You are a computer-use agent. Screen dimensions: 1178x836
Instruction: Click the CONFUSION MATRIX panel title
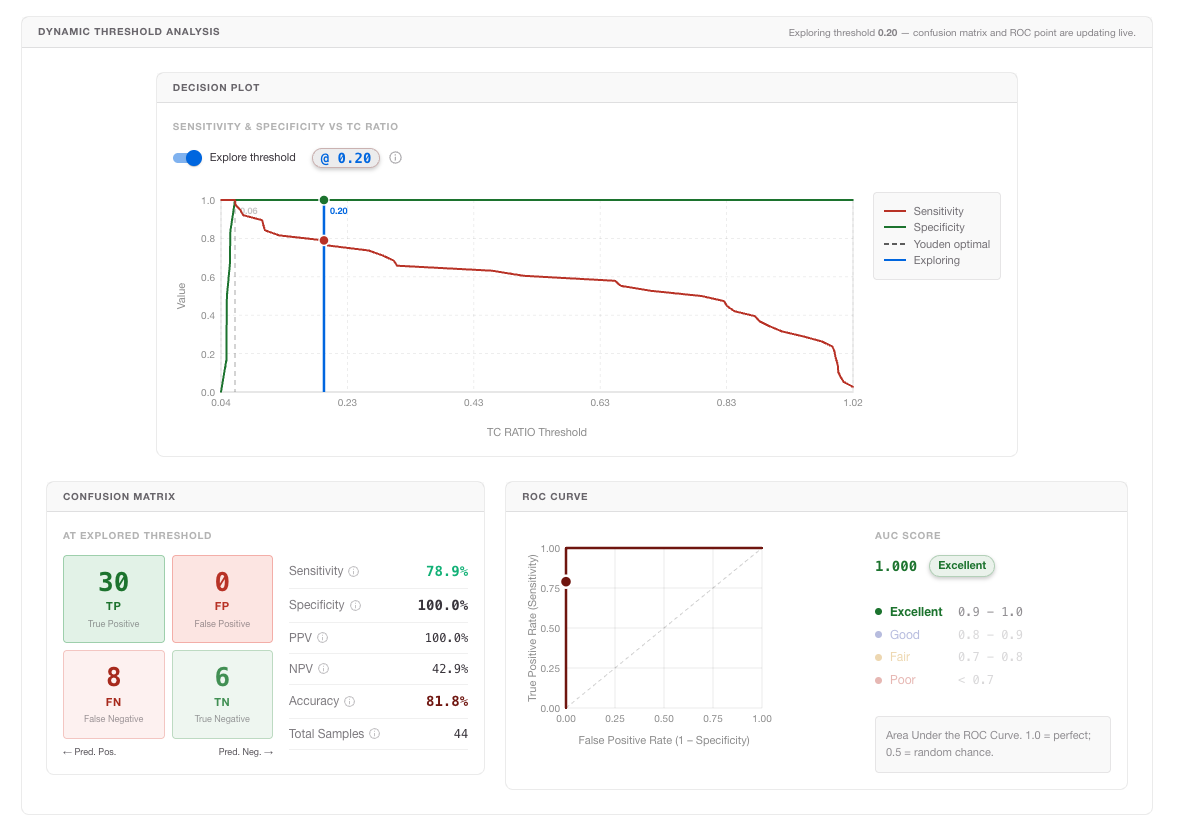(119, 496)
